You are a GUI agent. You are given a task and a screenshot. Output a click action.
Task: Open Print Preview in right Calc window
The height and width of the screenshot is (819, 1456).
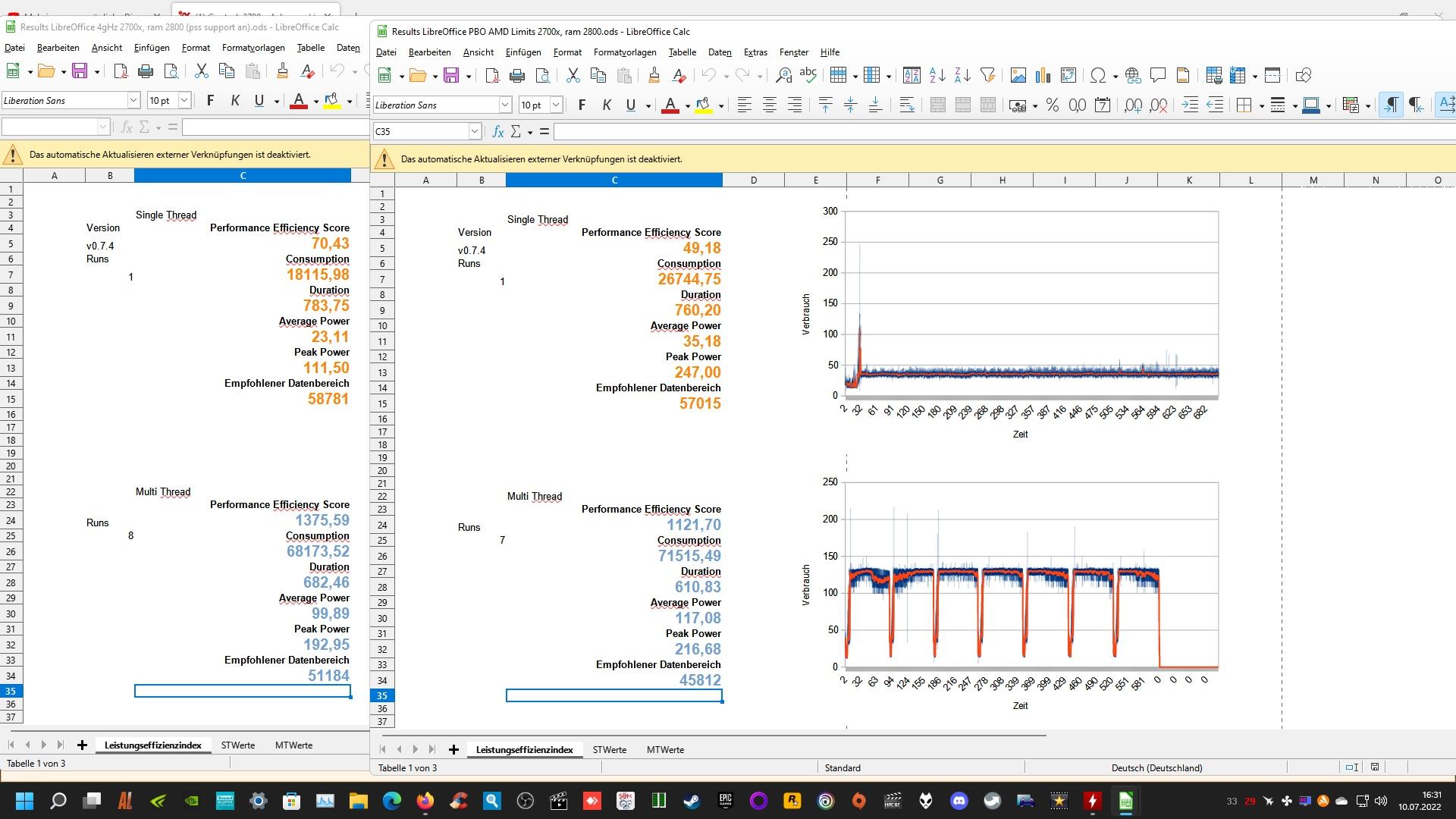[542, 75]
